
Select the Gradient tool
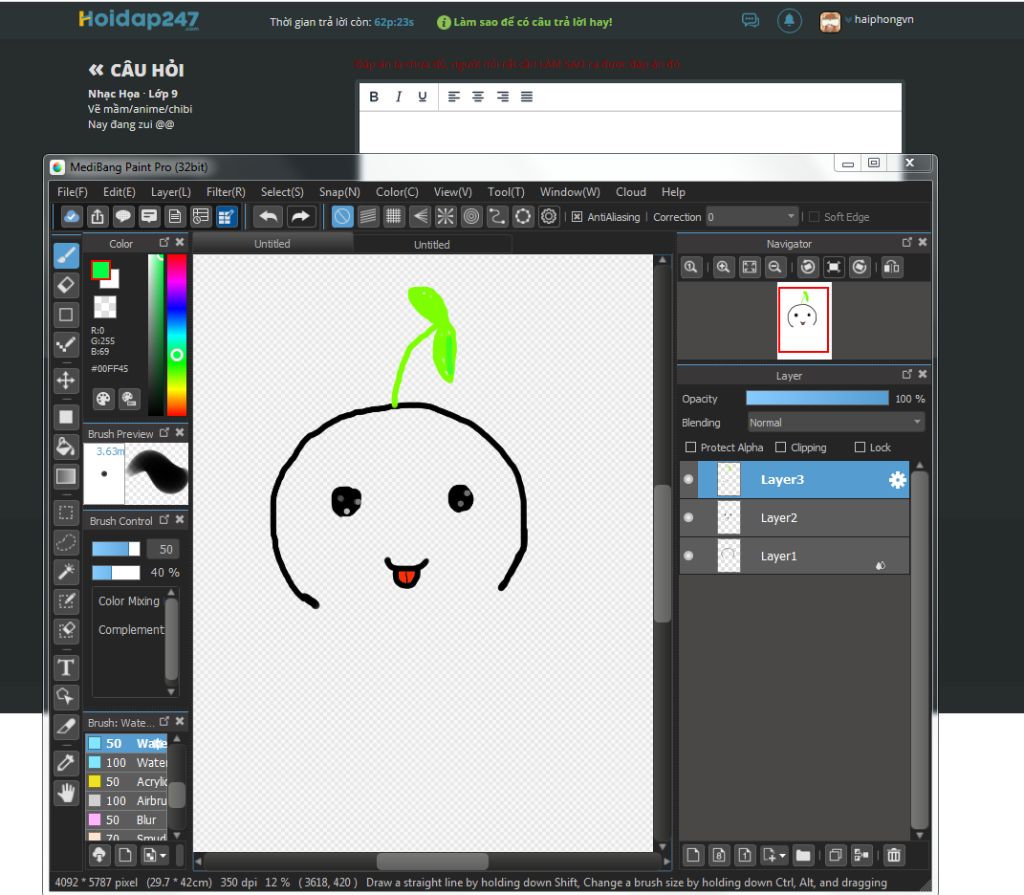pos(66,476)
